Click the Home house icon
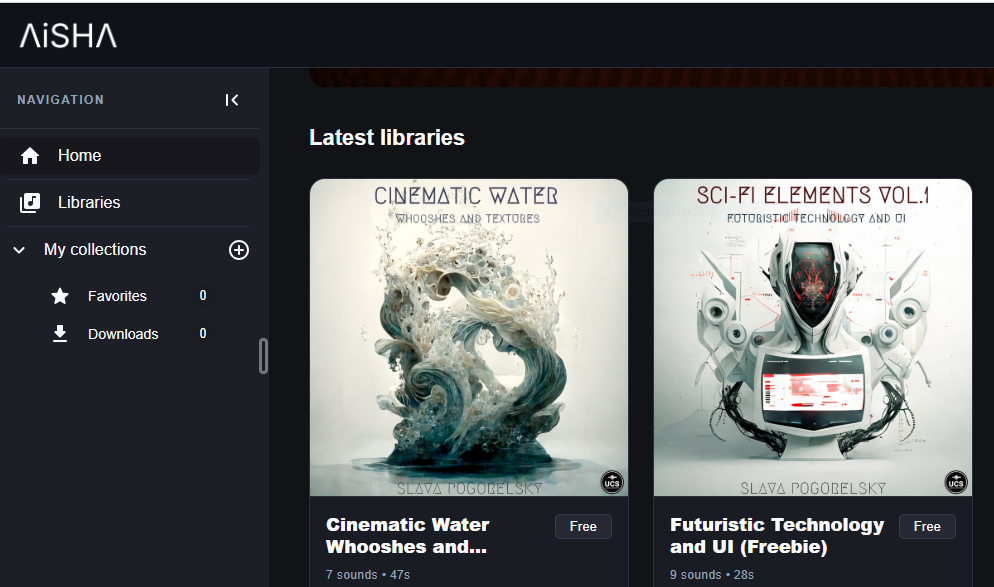The width and height of the screenshot is (994, 587). click(30, 156)
